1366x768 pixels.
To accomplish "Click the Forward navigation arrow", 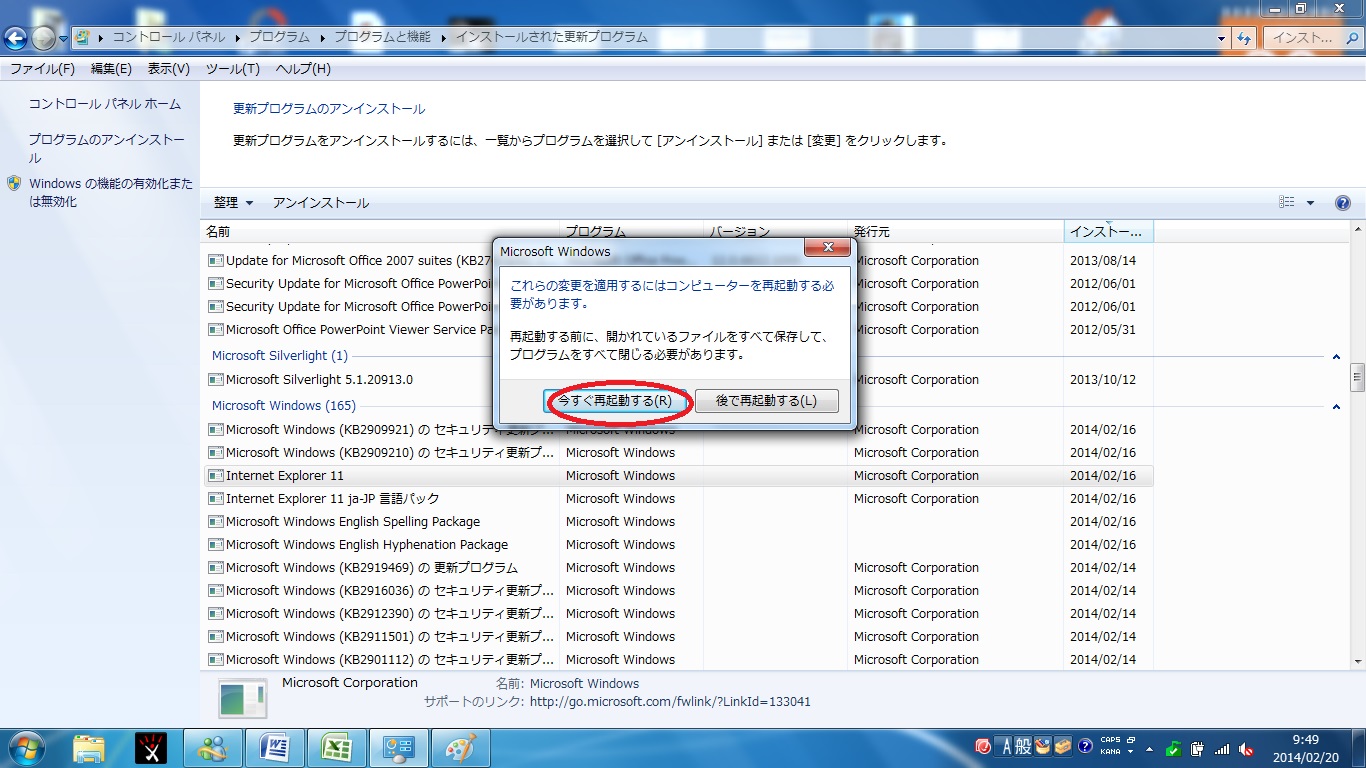I will point(43,38).
